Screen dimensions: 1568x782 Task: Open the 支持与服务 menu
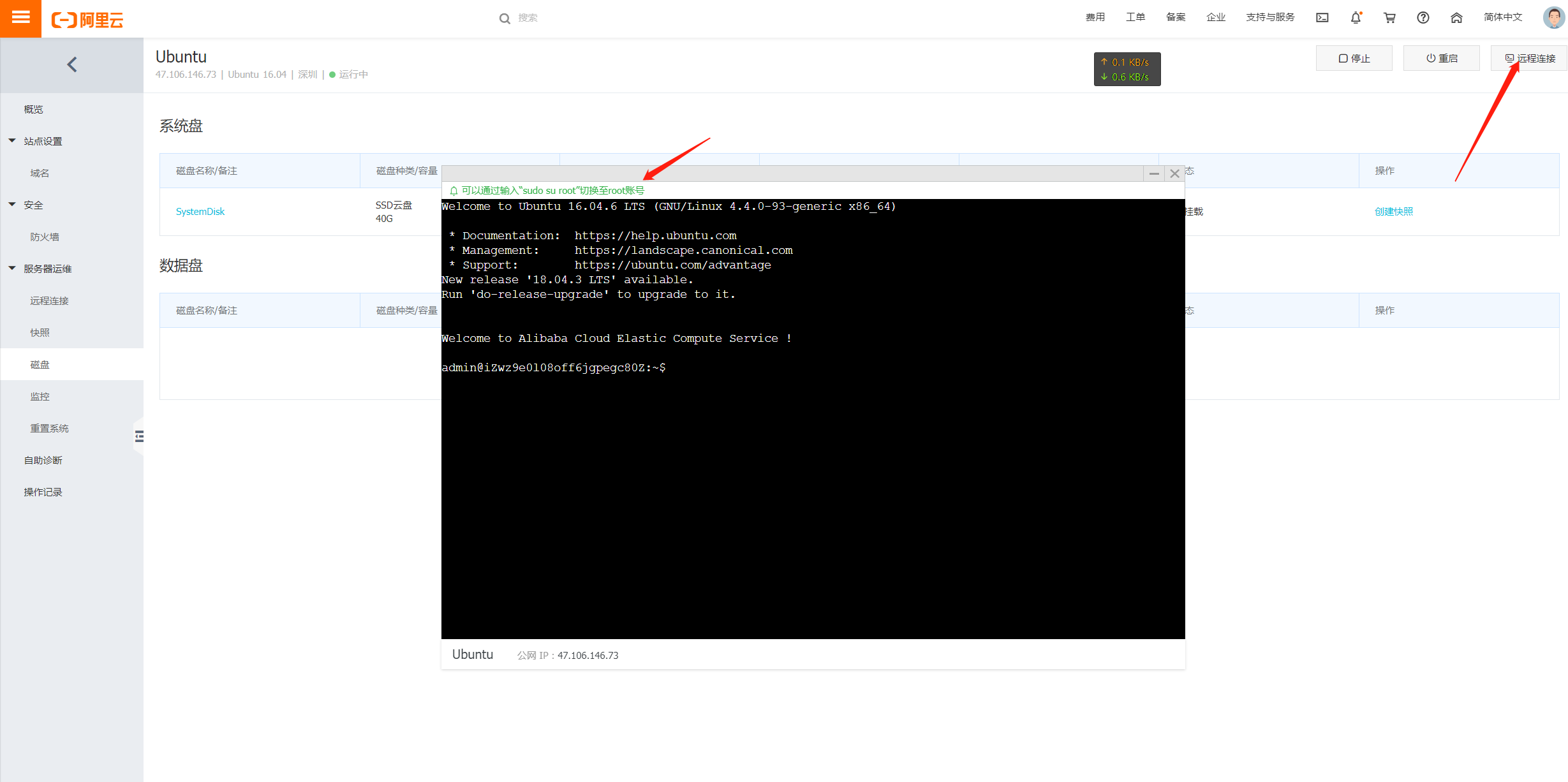(1270, 17)
